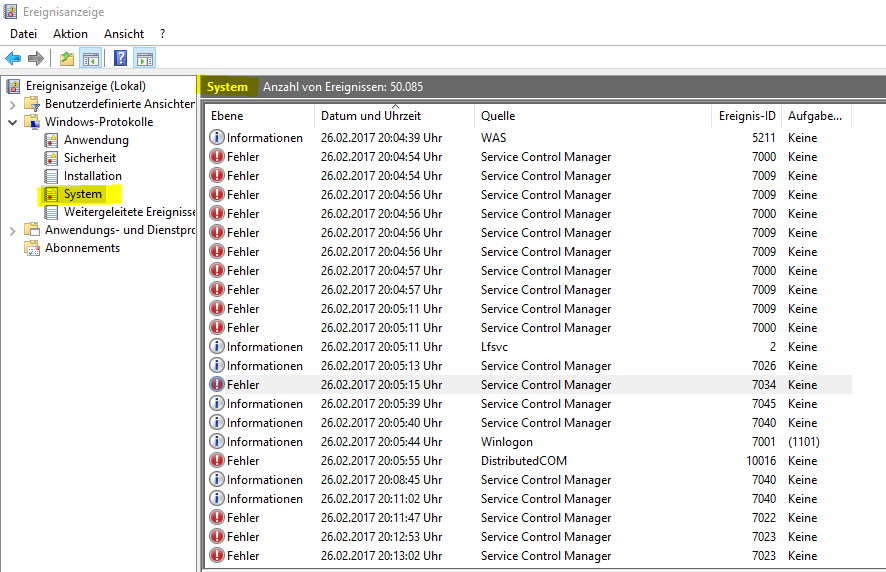This screenshot has width=886, height=572.
Task: Open the Datei menu
Action: pyautogui.click(x=23, y=34)
